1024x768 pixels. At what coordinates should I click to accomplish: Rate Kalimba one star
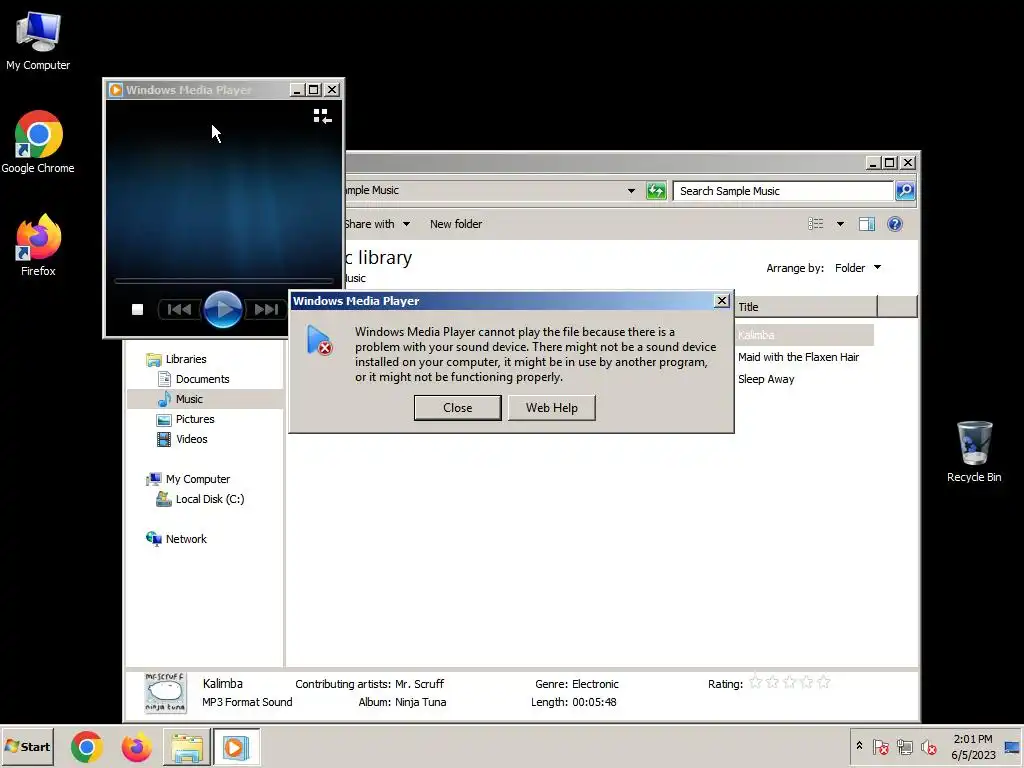coord(756,682)
